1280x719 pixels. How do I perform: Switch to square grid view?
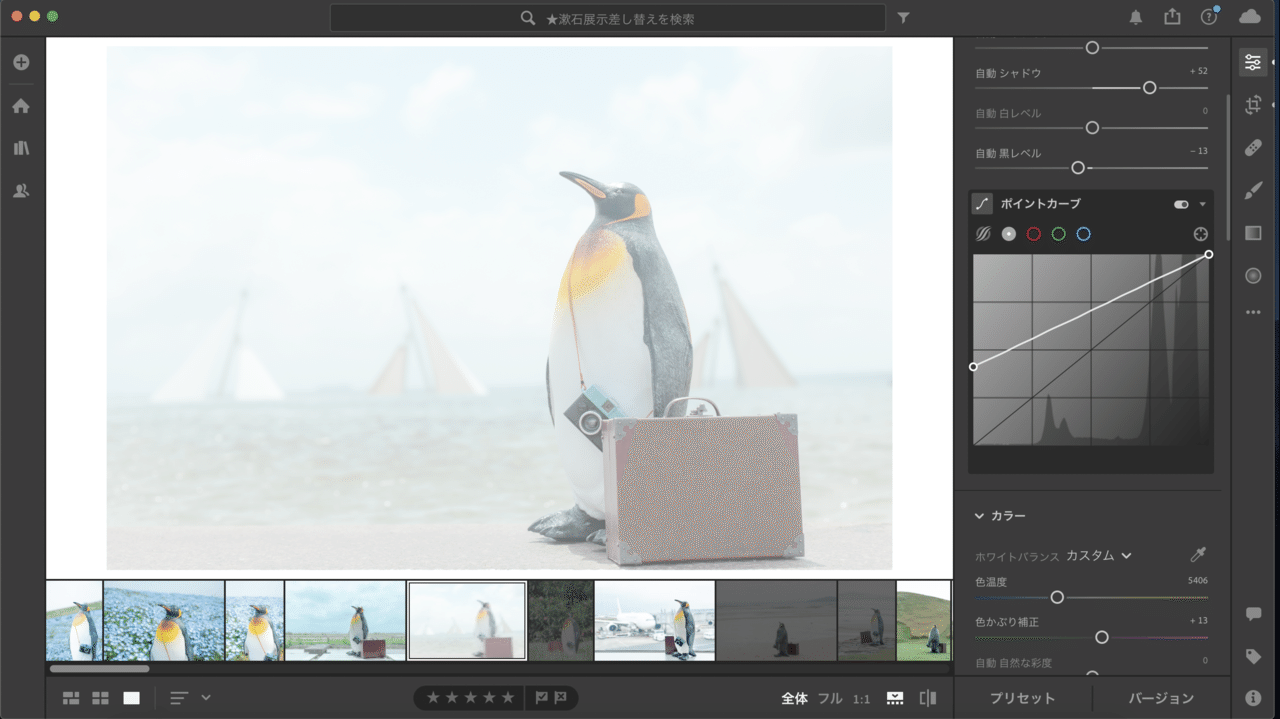(x=101, y=698)
